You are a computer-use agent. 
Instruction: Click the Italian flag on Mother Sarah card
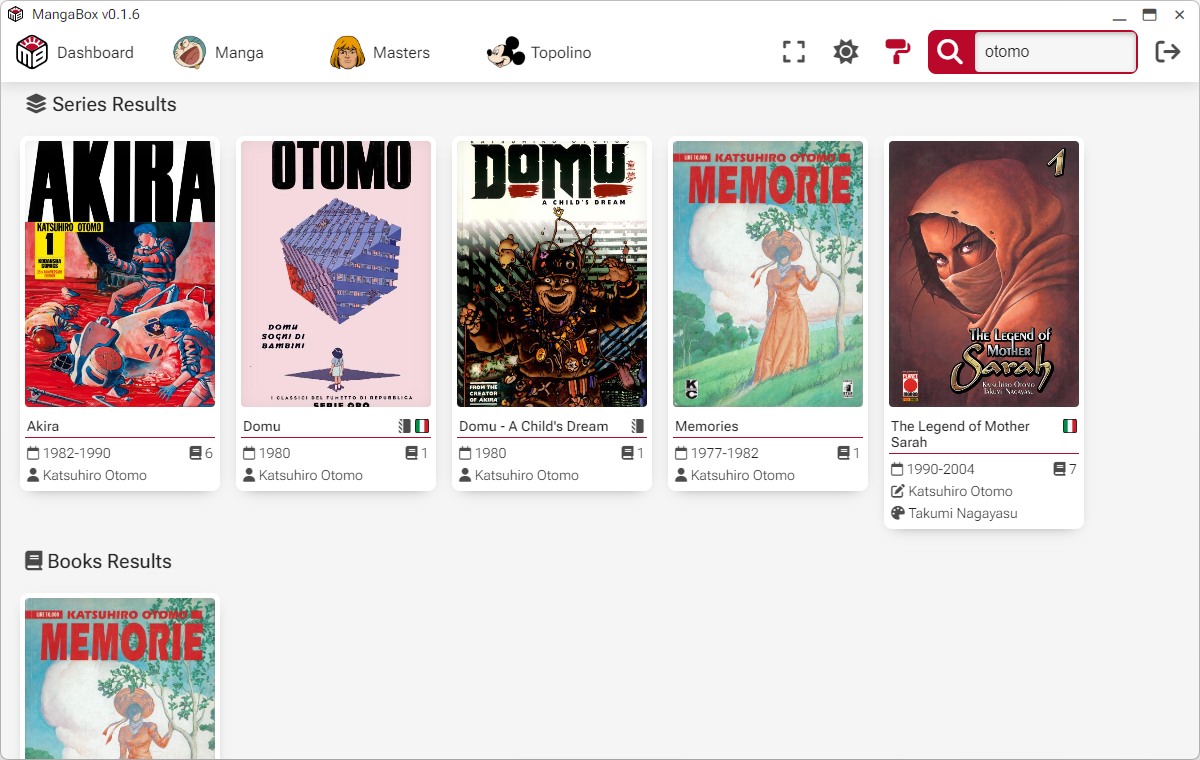tap(1070, 426)
